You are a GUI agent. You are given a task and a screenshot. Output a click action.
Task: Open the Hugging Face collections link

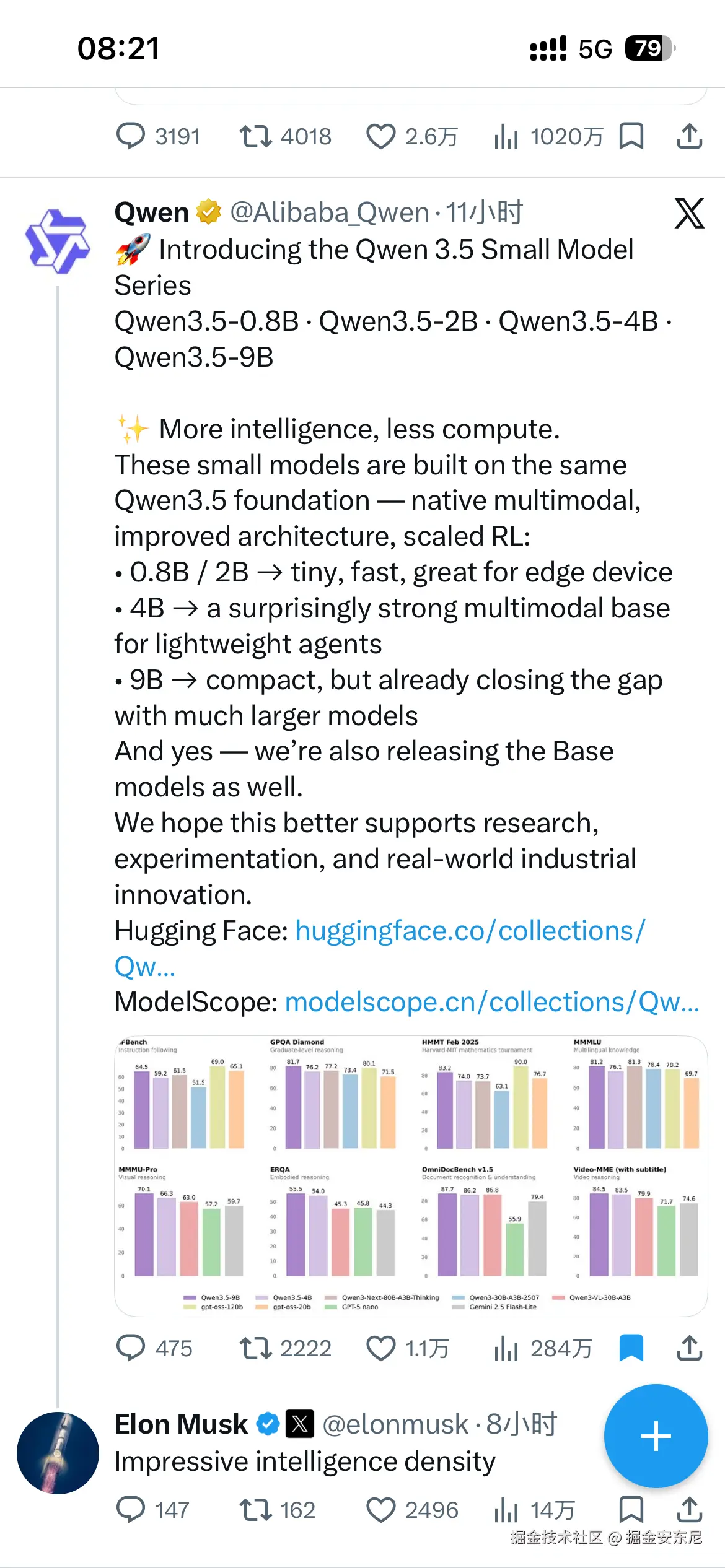point(470,931)
